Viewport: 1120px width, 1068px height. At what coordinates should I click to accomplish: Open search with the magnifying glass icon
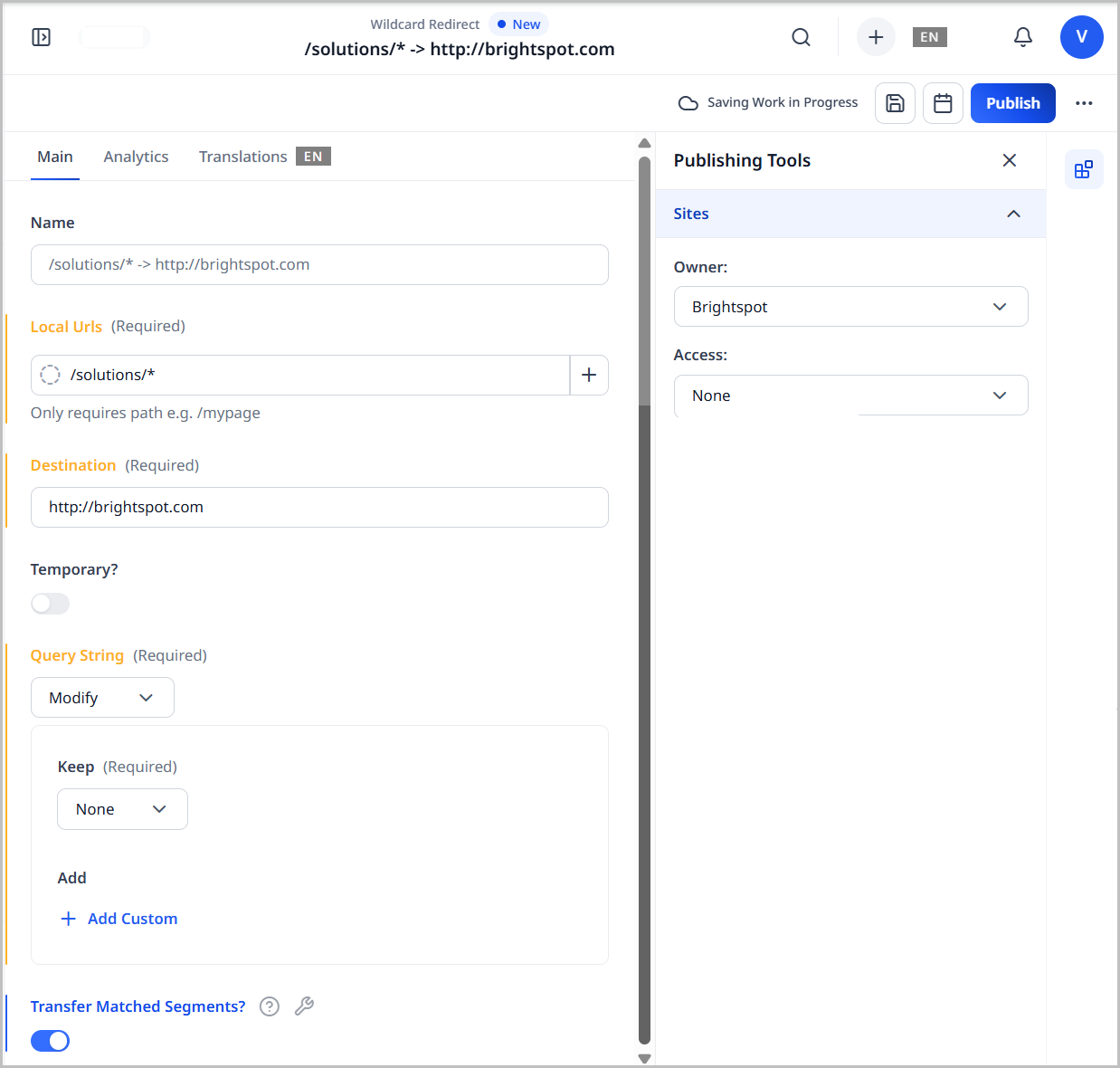[801, 37]
